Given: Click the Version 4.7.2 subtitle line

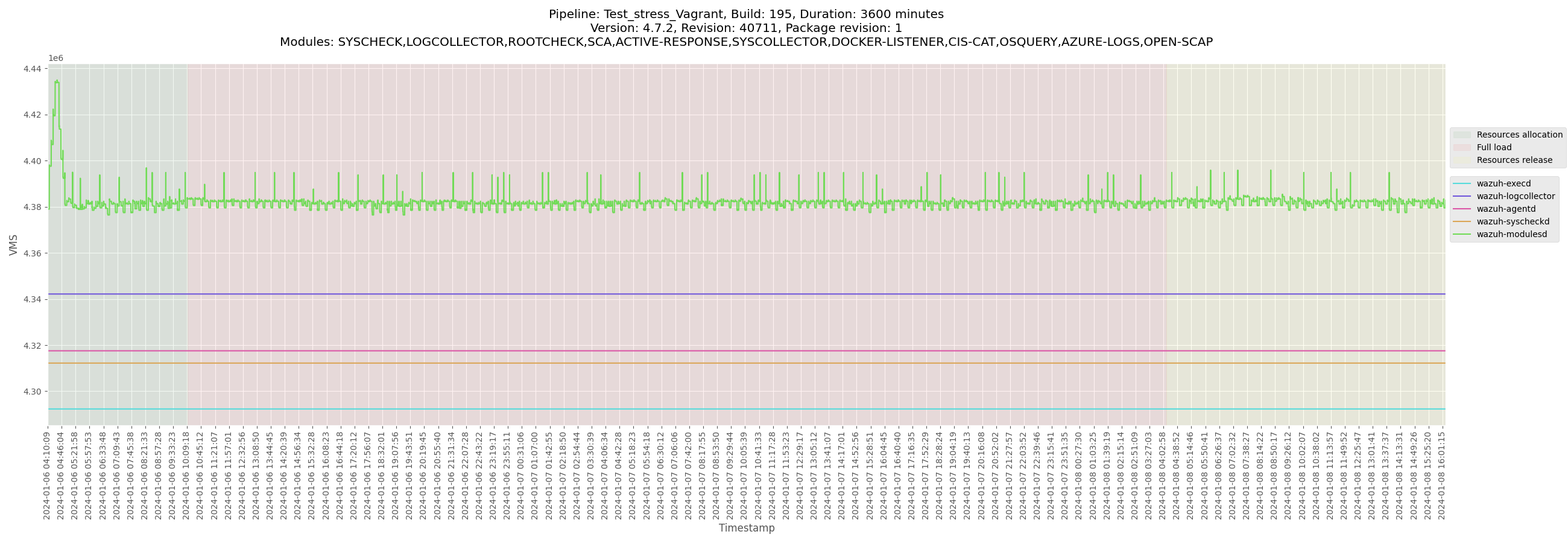Looking at the screenshot, I should coord(746,28).
